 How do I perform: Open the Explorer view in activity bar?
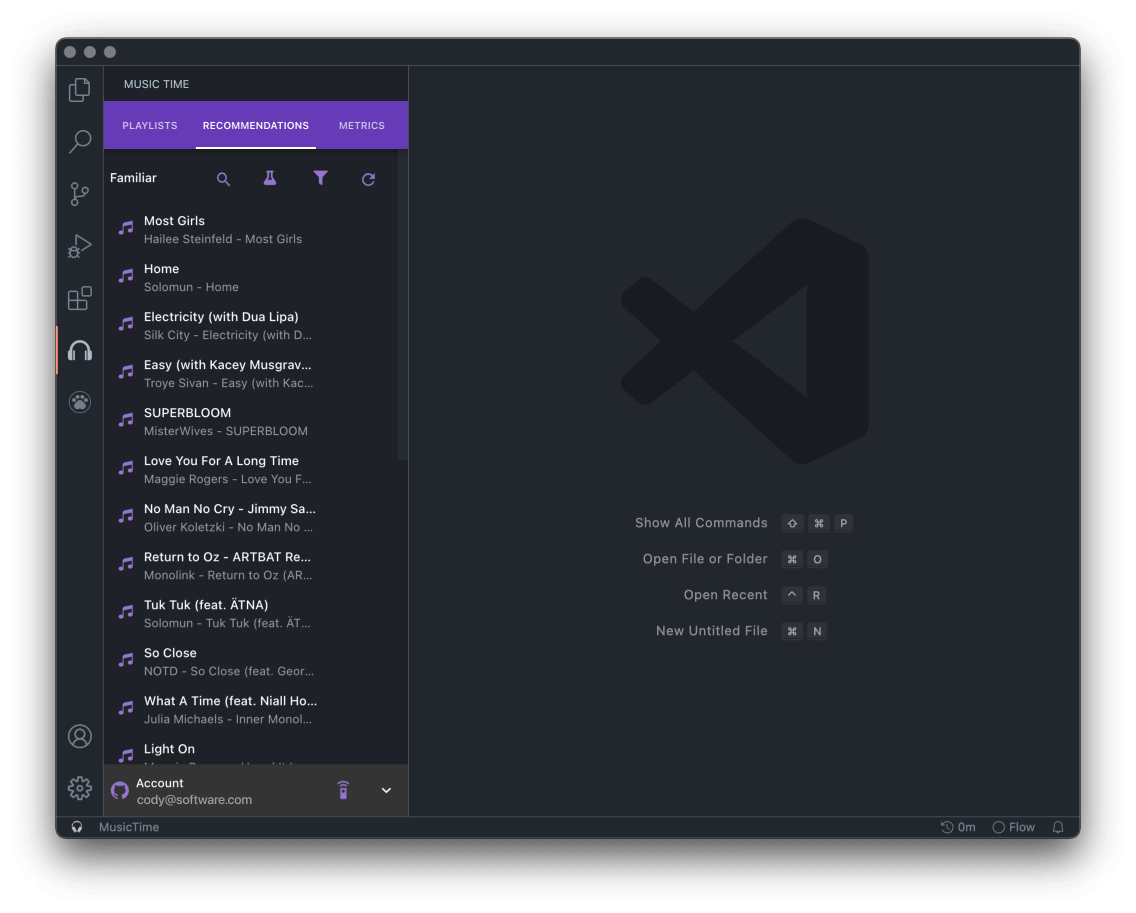click(x=80, y=90)
